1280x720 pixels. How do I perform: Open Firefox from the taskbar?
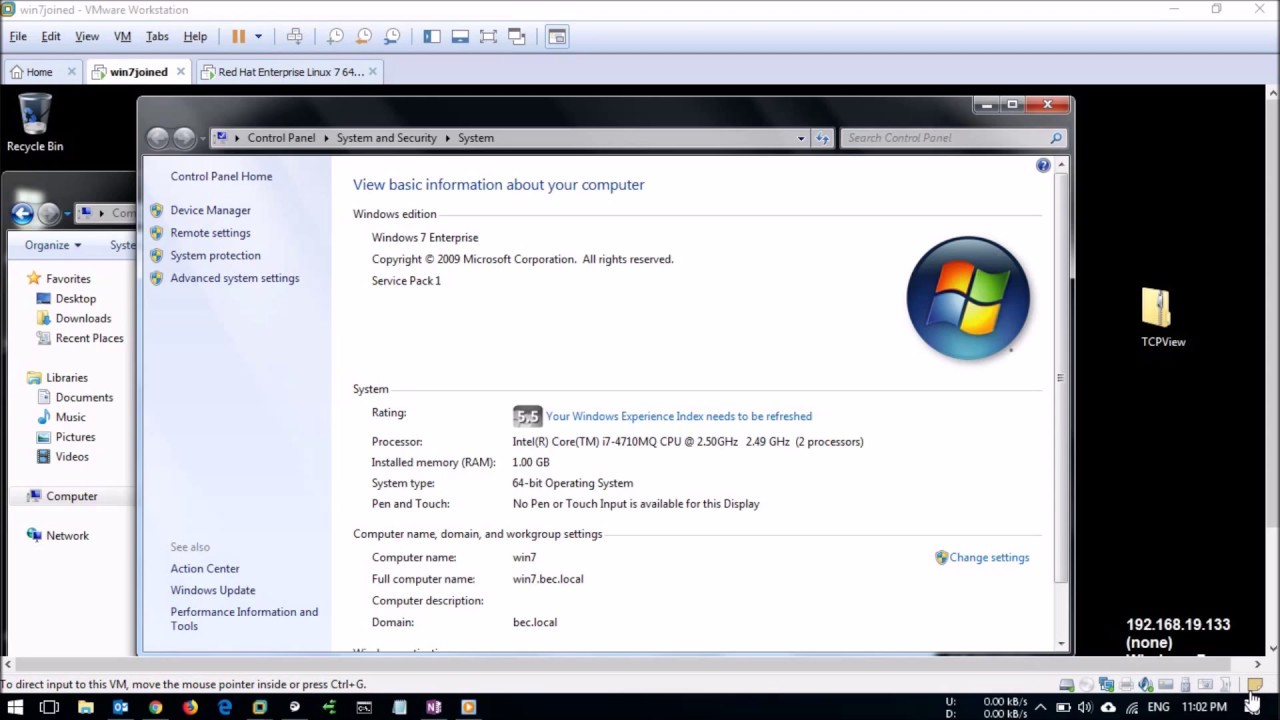point(190,707)
